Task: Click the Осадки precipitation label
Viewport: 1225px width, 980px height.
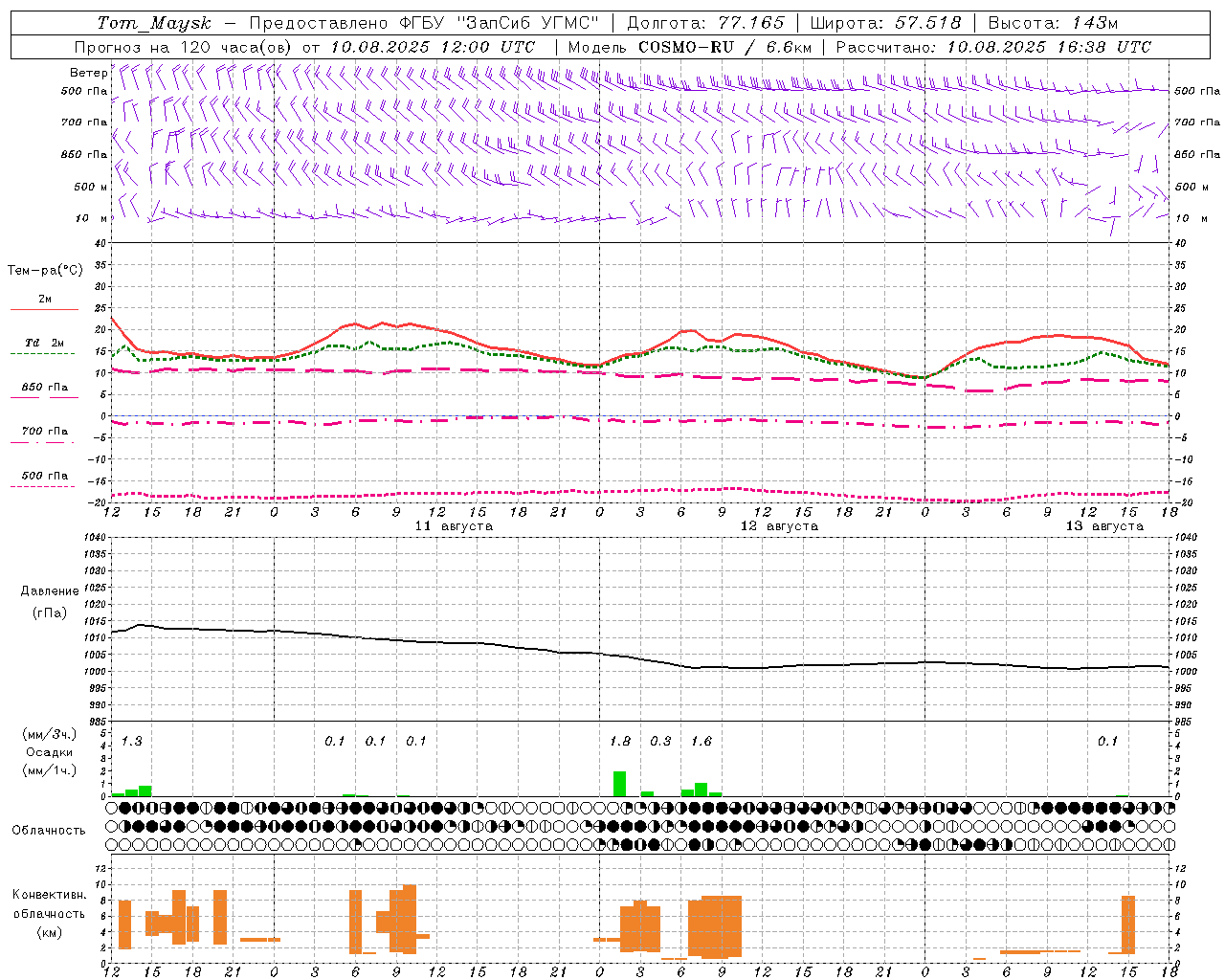Action: coord(50,752)
